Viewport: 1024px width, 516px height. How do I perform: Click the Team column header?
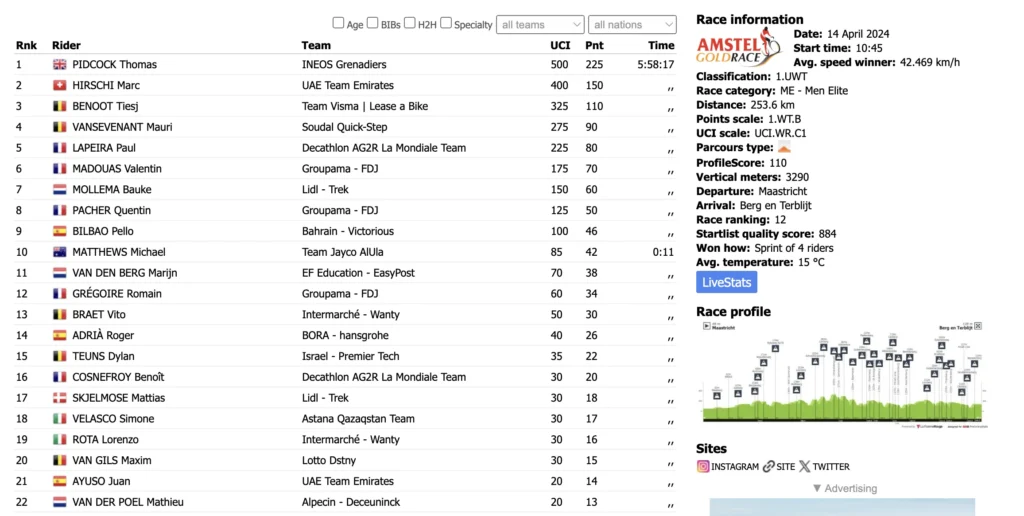pyautogui.click(x=316, y=45)
